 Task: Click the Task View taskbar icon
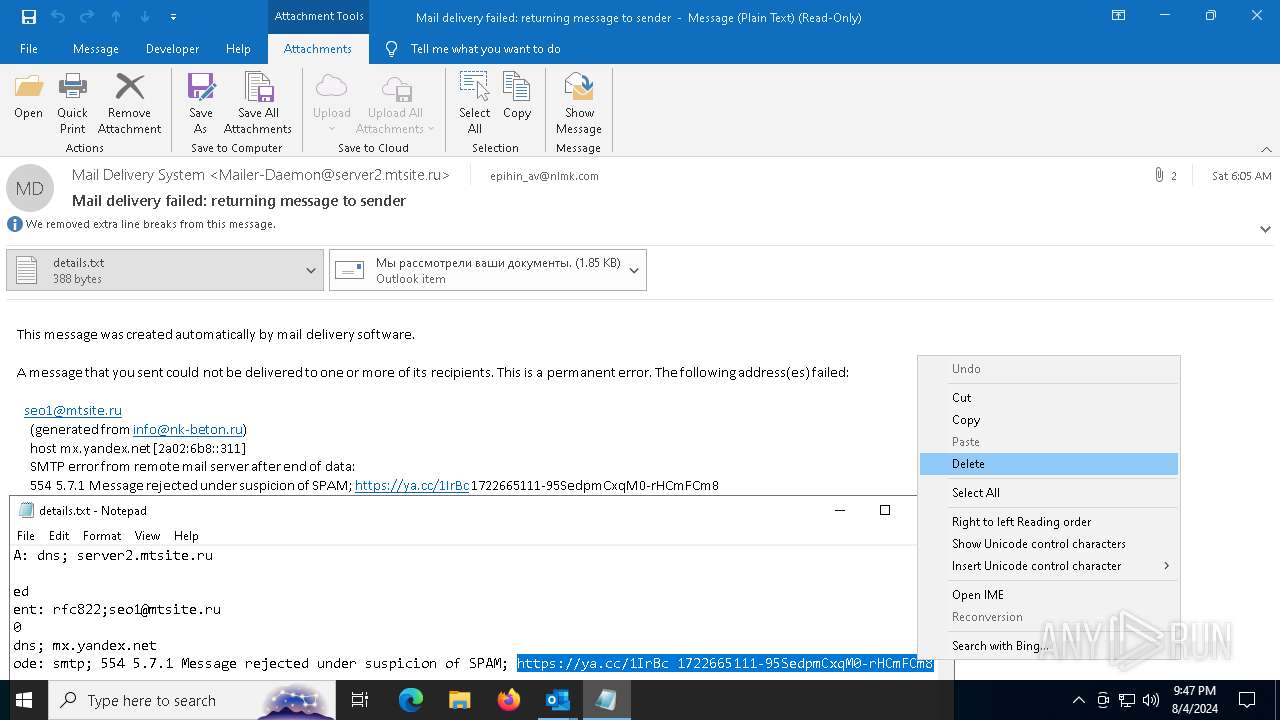pyautogui.click(x=360, y=700)
